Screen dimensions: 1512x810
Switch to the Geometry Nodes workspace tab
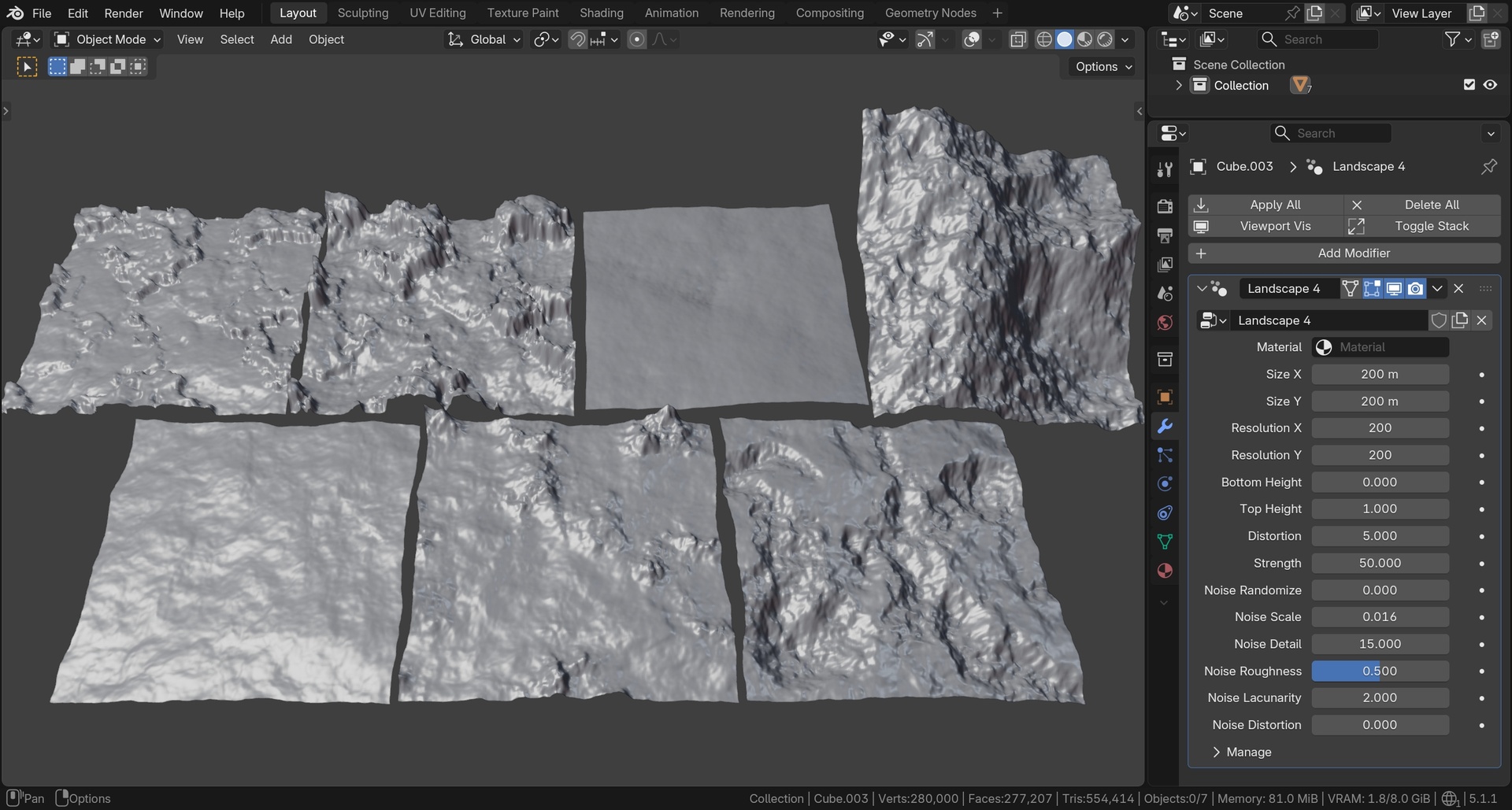point(930,13)
